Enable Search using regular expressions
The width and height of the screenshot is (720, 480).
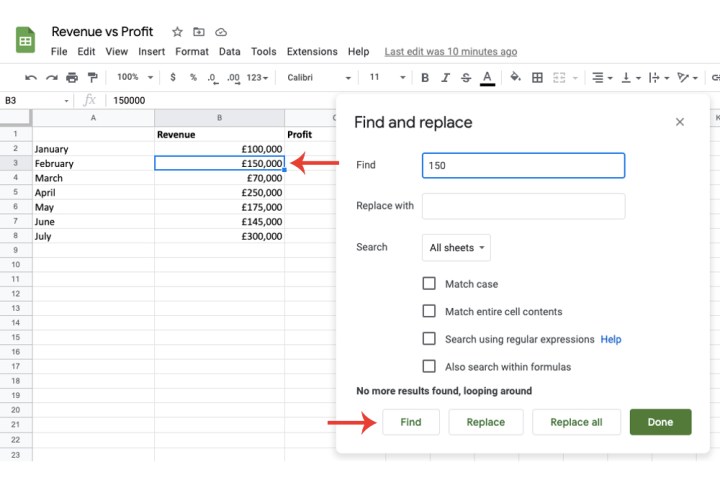click(429, 339)
